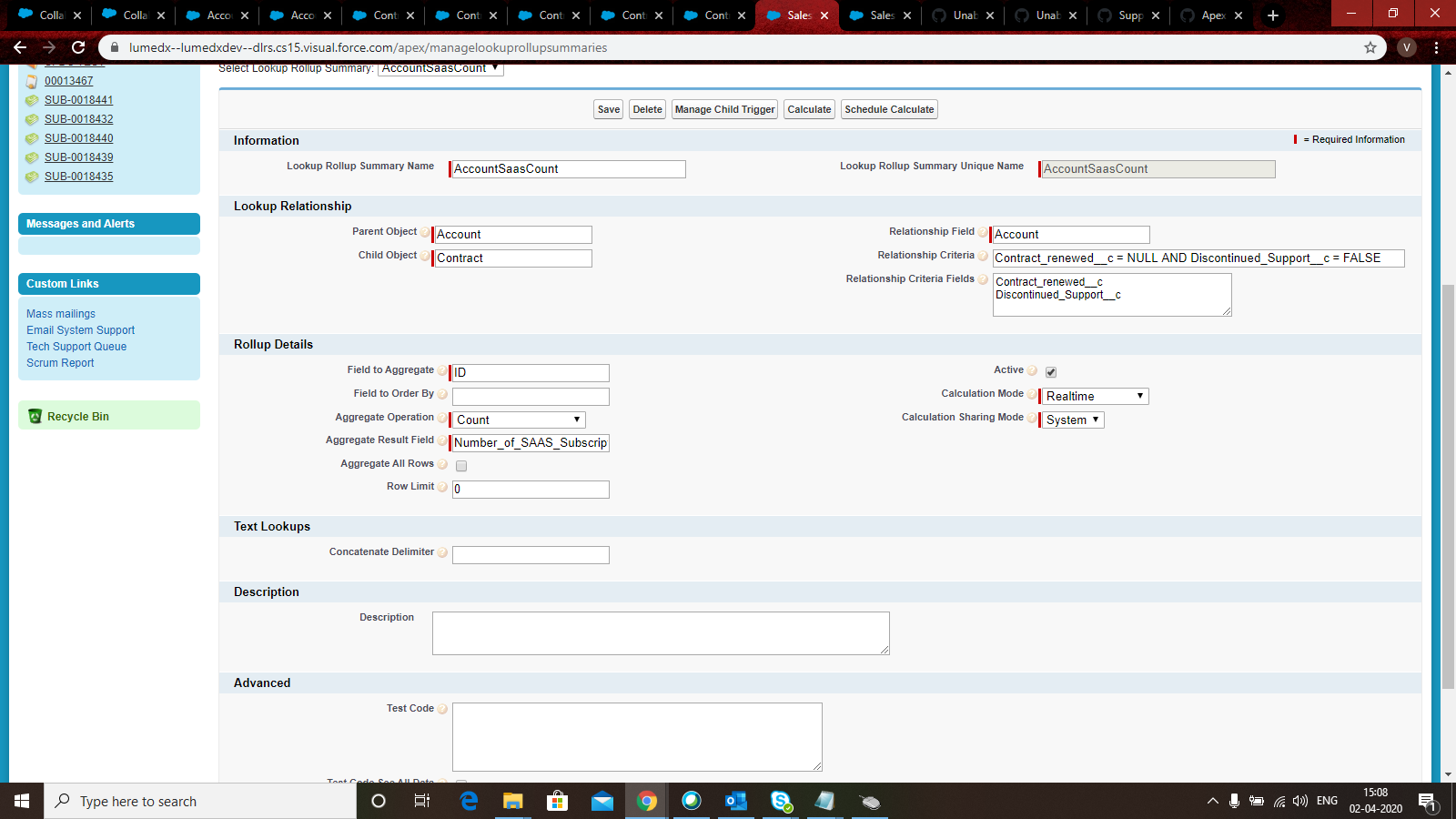Viewport: 1456px width, 819px height.
Task: Open the Scrum Report custom link
Action: tap(59, 362)
